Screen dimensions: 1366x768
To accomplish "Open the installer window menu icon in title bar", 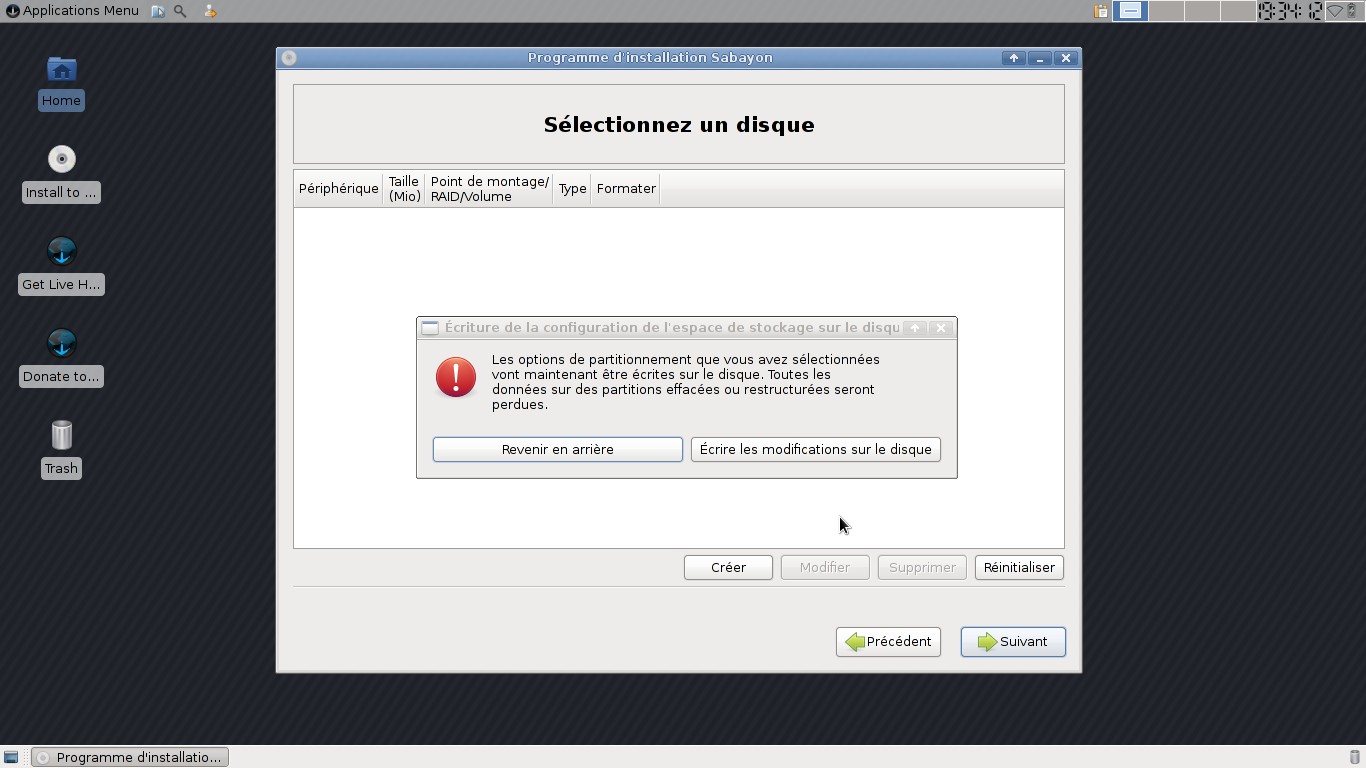I will pos(289,58).
